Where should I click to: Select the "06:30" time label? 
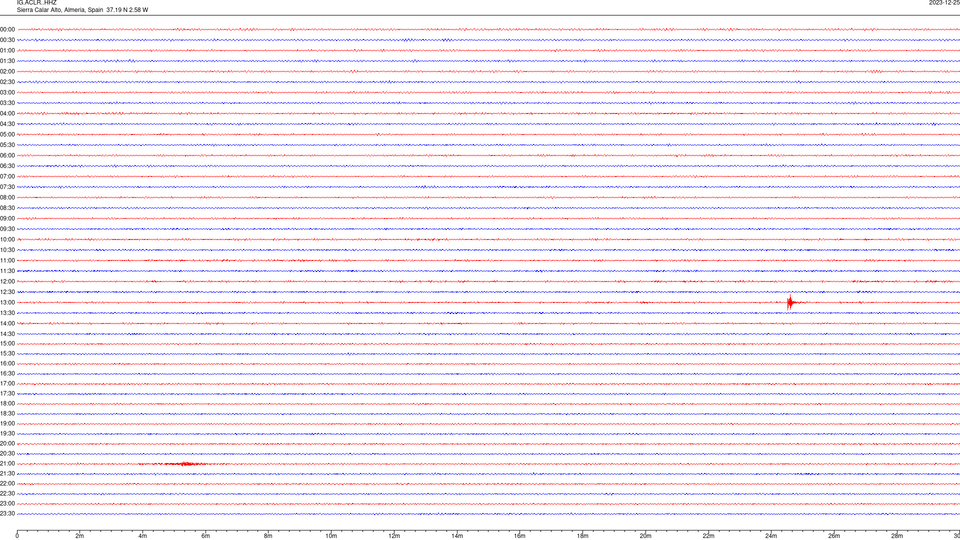pyautogui.click(x=7, y=166)
